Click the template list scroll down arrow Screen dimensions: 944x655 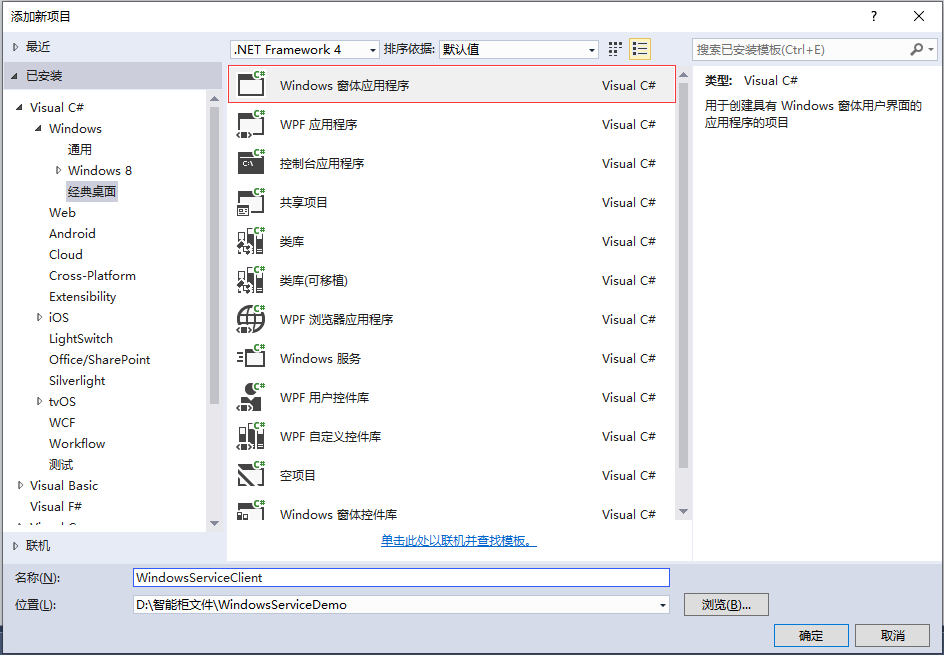(683, 512)
